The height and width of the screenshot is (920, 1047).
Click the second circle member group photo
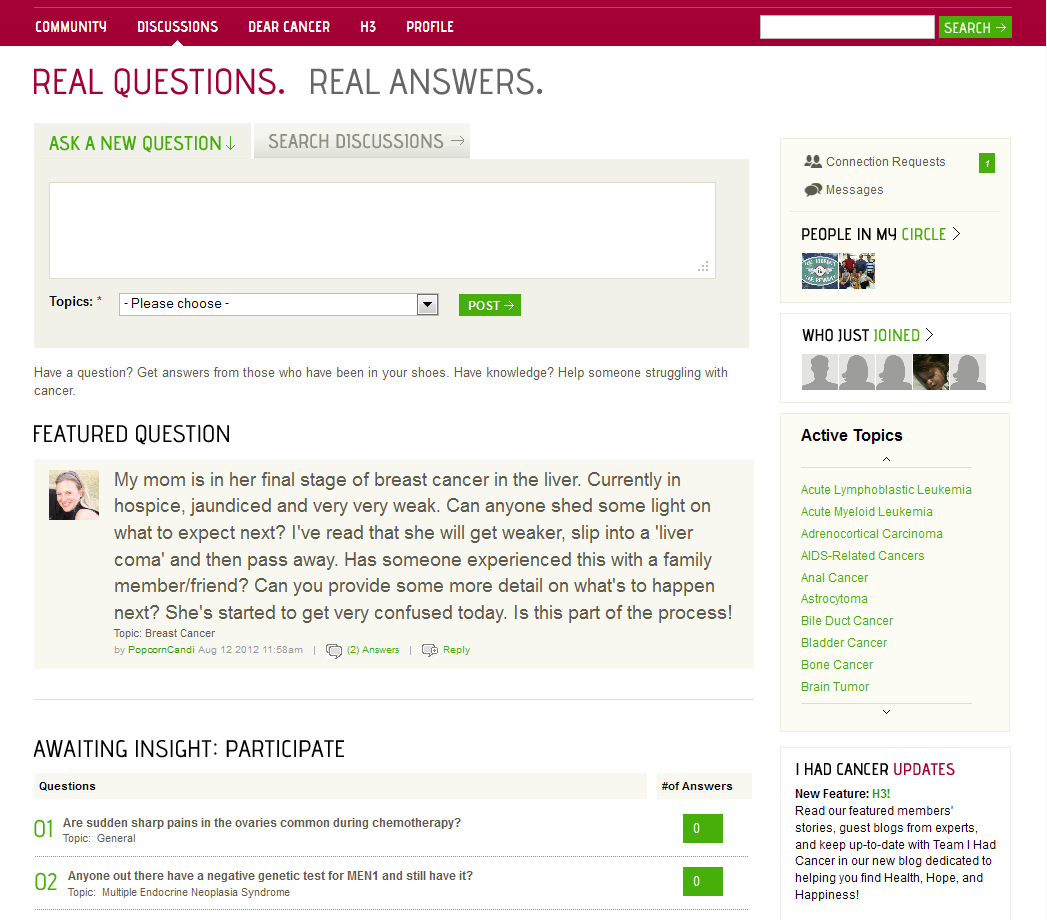pyautogui.click(x=857, y=271)
